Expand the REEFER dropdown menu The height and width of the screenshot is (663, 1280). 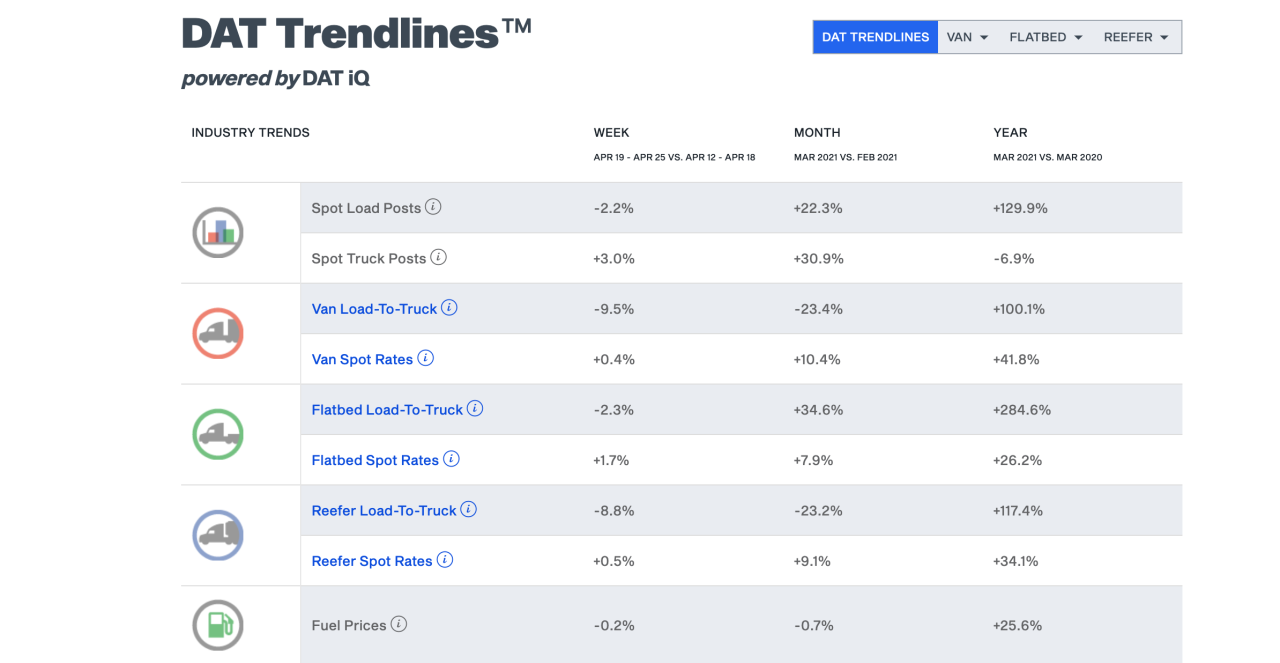point(1136,37)
